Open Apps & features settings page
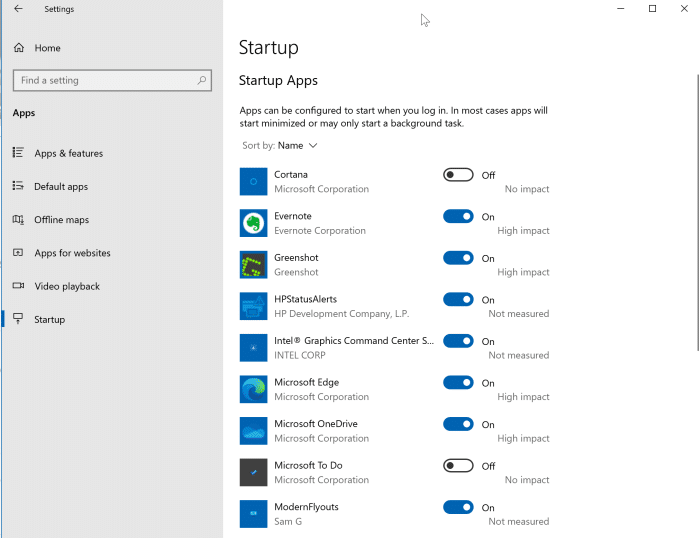The height and width of the screenshot is (538, 699). tap(68, 153)
